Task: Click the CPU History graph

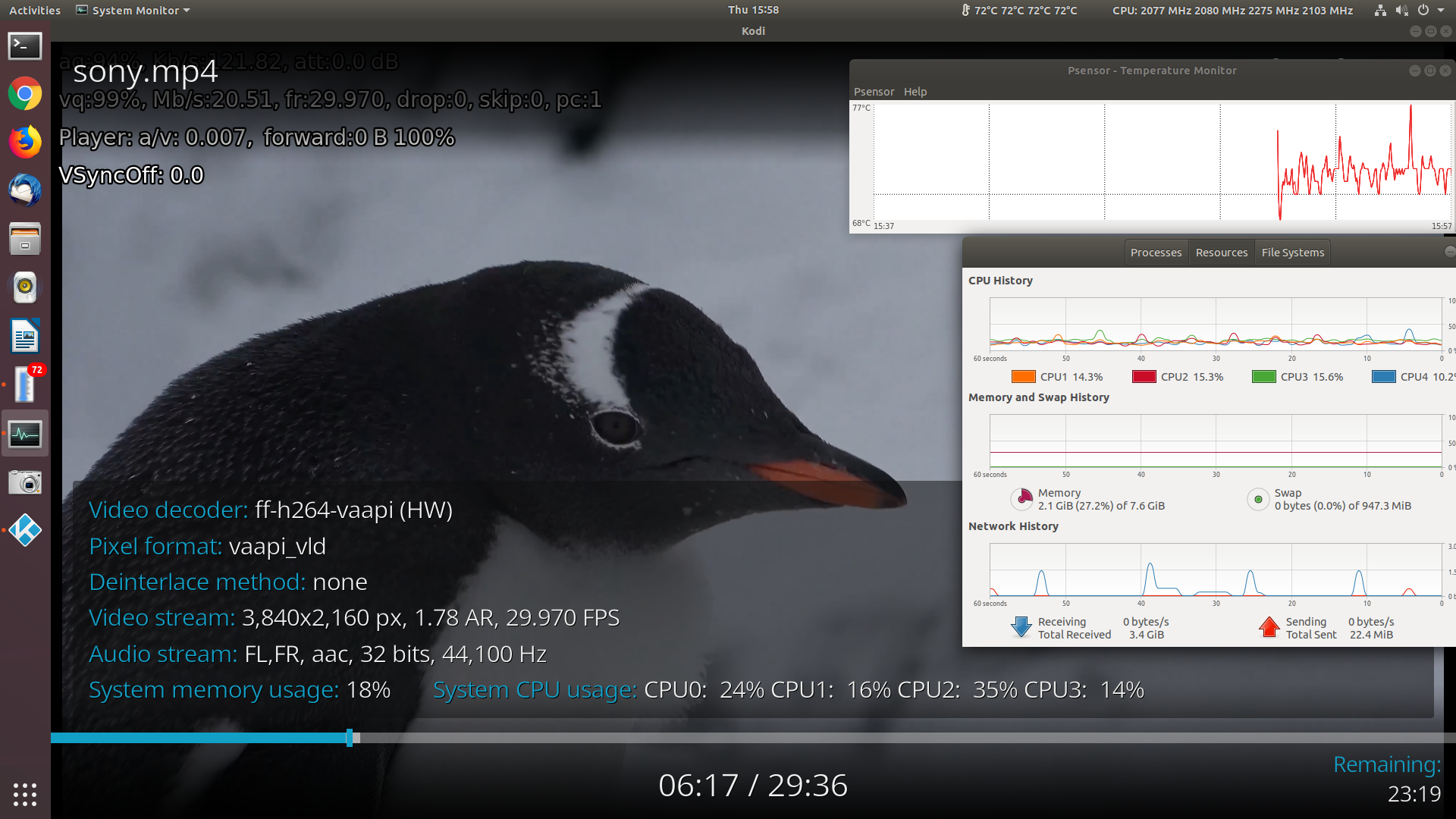Action: pyautogui.click(x=1216, y=323)
